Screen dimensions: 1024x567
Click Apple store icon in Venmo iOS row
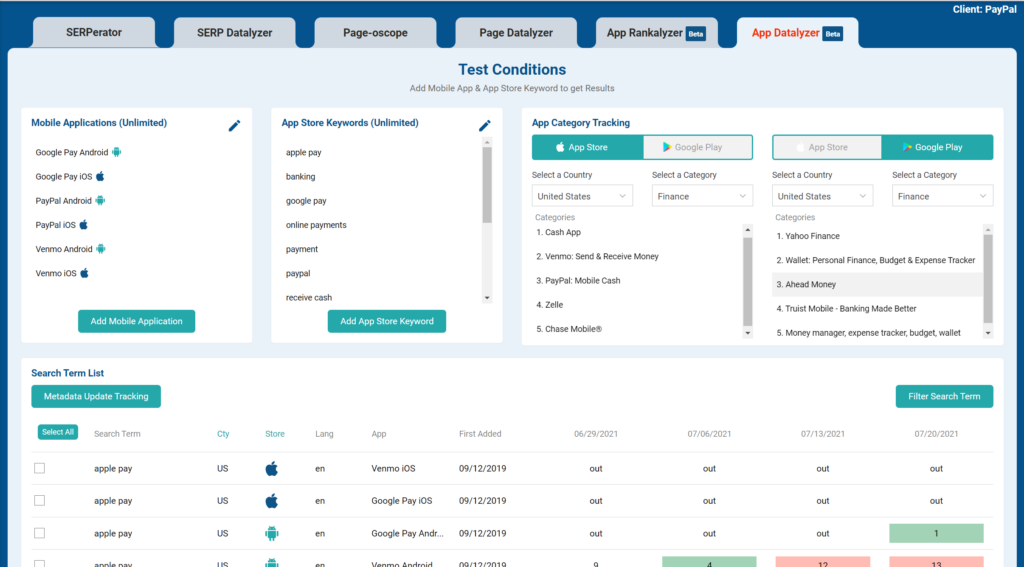[x=272, y=468]
